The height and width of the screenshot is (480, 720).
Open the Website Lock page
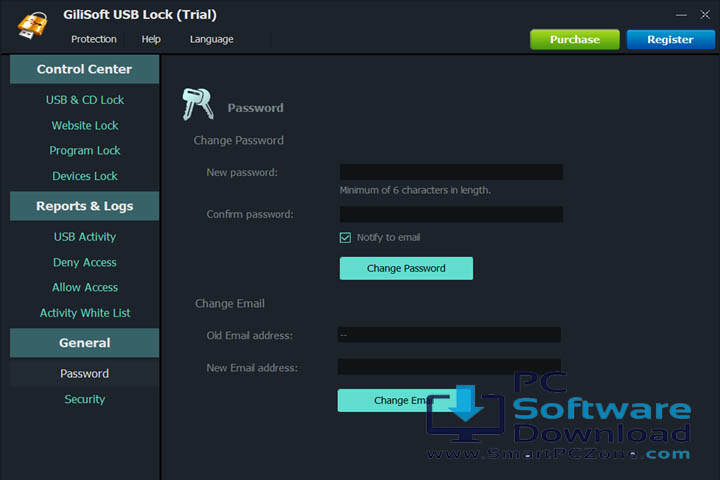click(x=85, y=125)
